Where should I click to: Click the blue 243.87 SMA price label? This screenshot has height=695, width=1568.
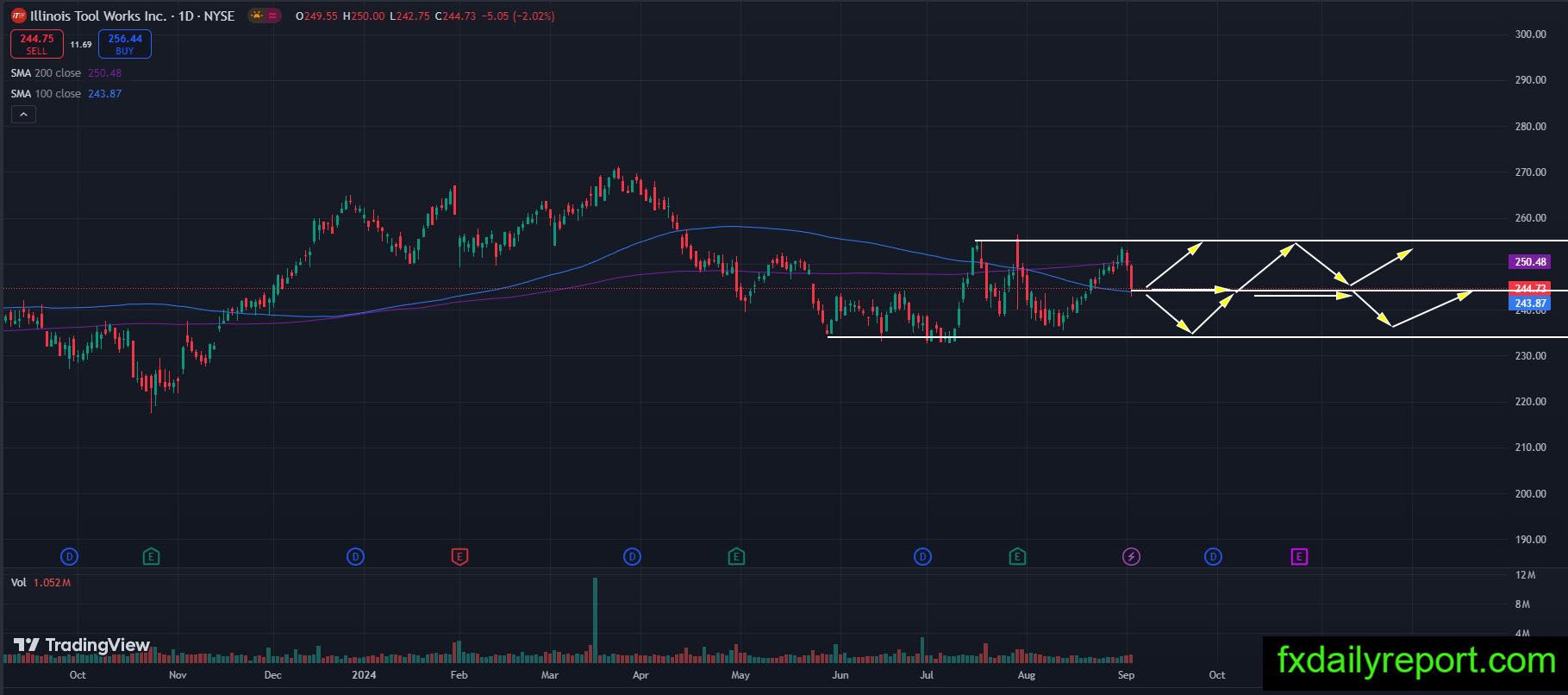click(x=1529, y=304)
